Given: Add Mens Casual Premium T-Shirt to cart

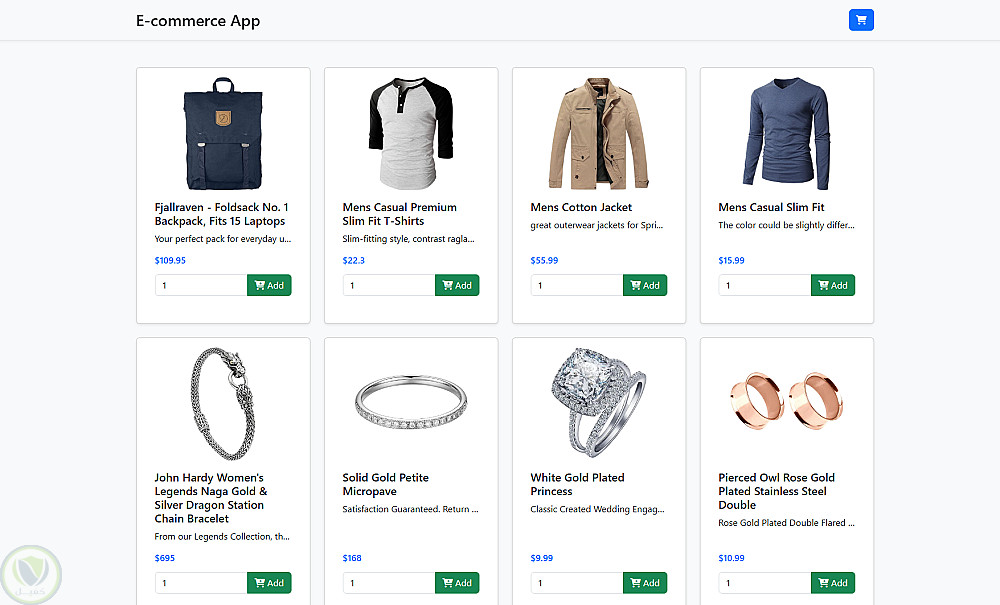Looking at the screenshot, I should (x=457, y=285).
